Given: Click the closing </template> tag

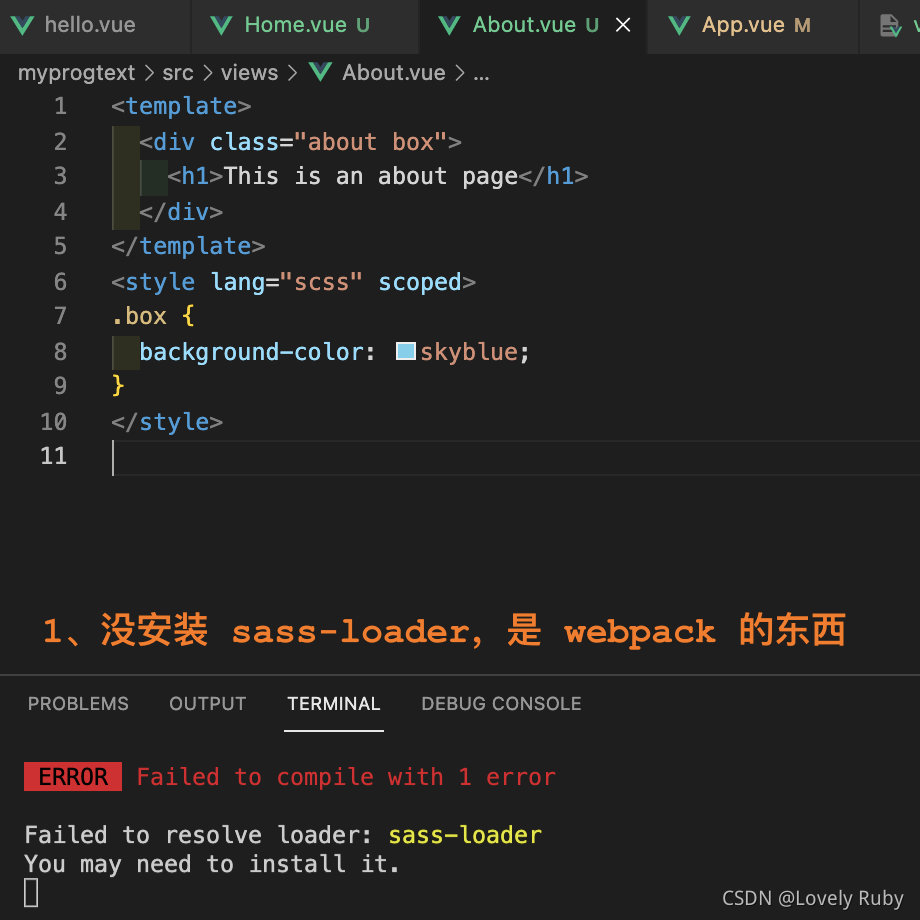Looking at the screenshot, I should [x=188, y=246].
